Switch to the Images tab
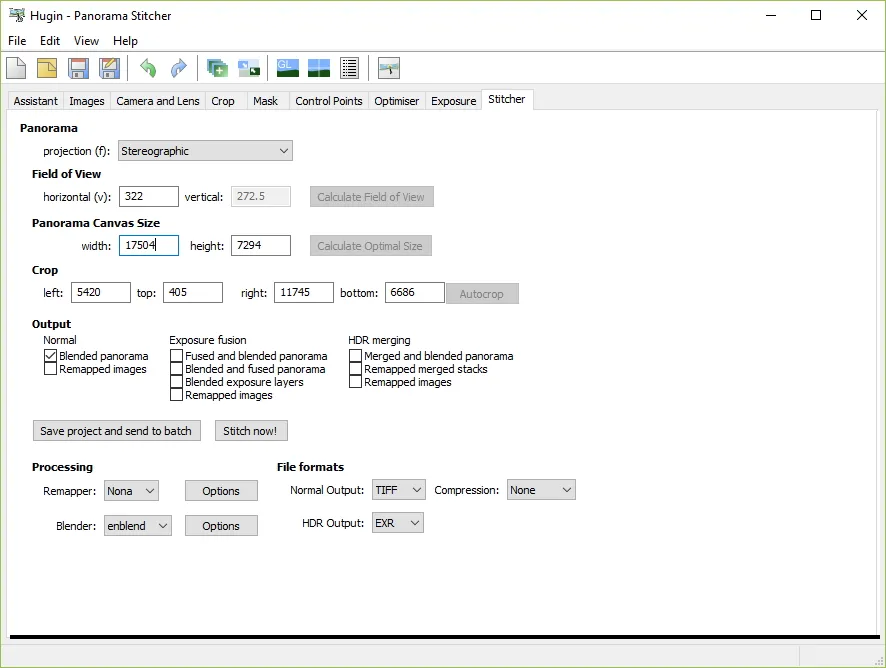 pos(87,101)
